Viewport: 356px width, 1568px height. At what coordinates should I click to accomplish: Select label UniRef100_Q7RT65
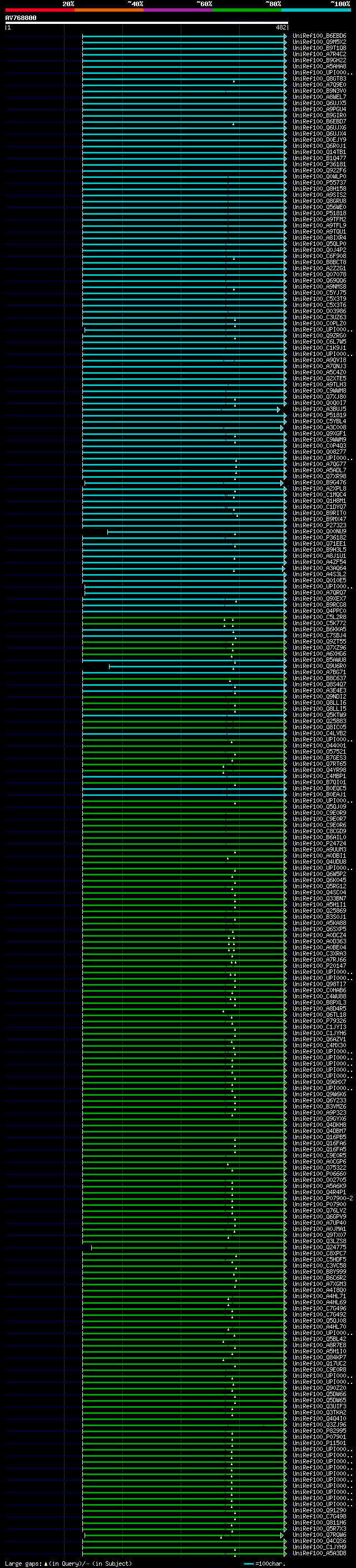pyautogui.click(x=319, y=764)
